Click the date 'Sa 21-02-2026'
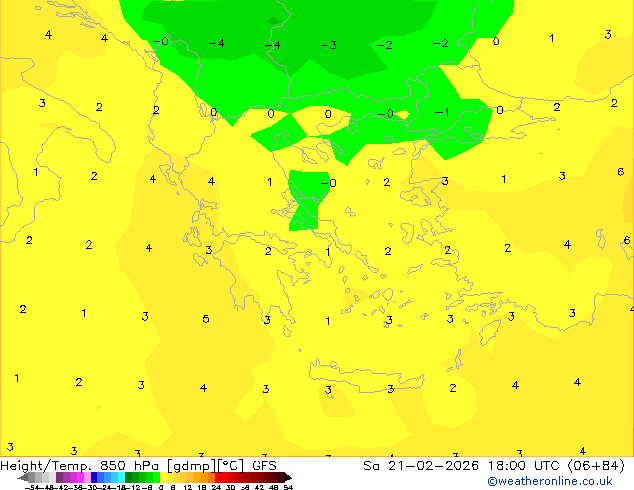 pyautogui.click(x=421, y=466)
